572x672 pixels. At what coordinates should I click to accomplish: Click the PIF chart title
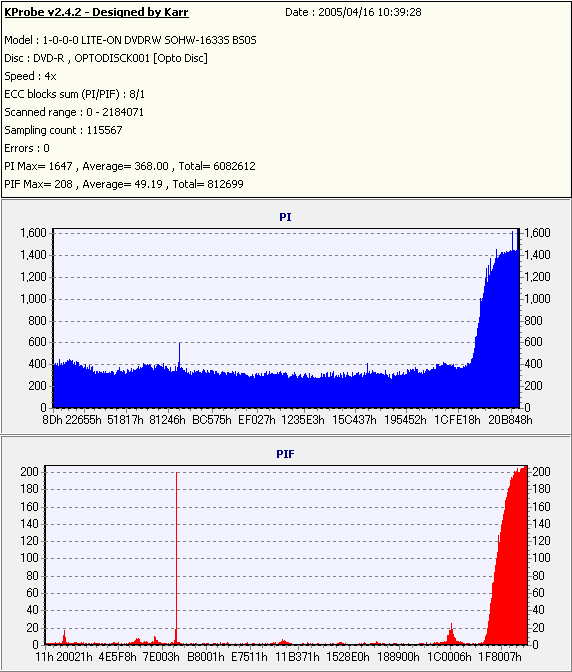pyautogui.click(x=285, y=454)
